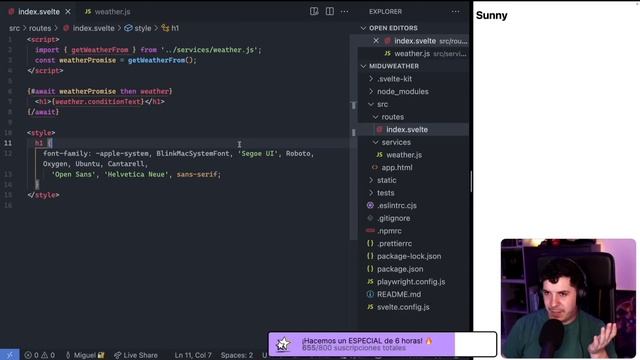This screenshot has width=640, height=360.
Task: Click line number 11 in gutter
Action: [x=8, y=143]
